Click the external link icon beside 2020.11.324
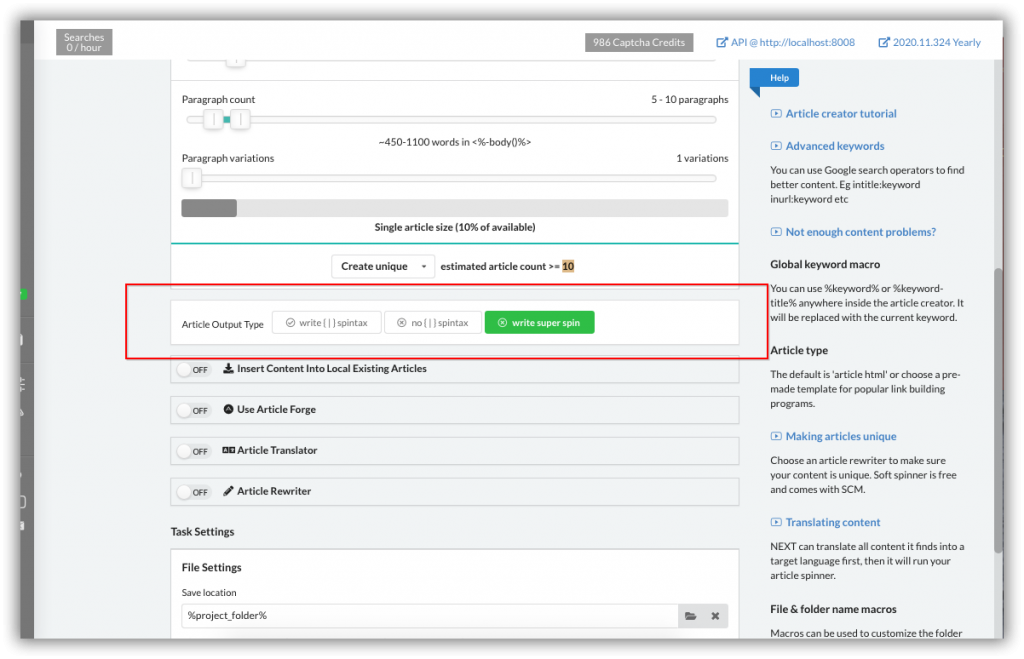 (884, 42)
